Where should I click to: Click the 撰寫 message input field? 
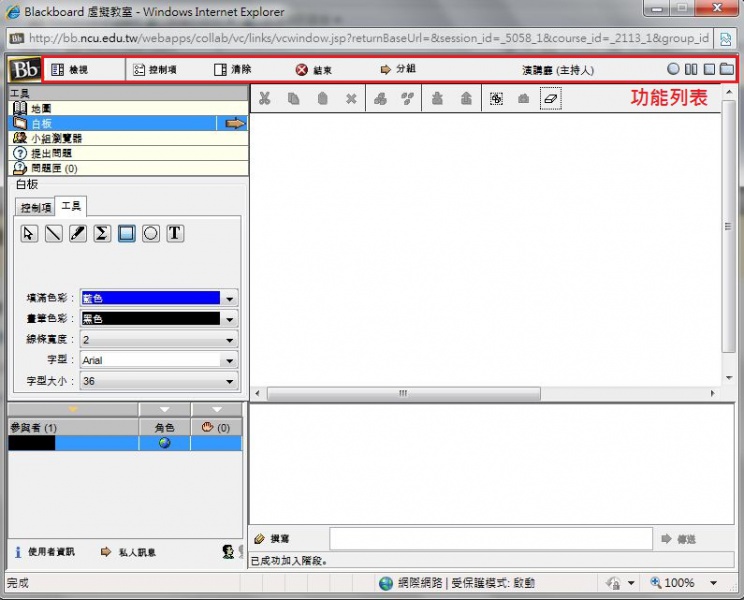(490, 539)
